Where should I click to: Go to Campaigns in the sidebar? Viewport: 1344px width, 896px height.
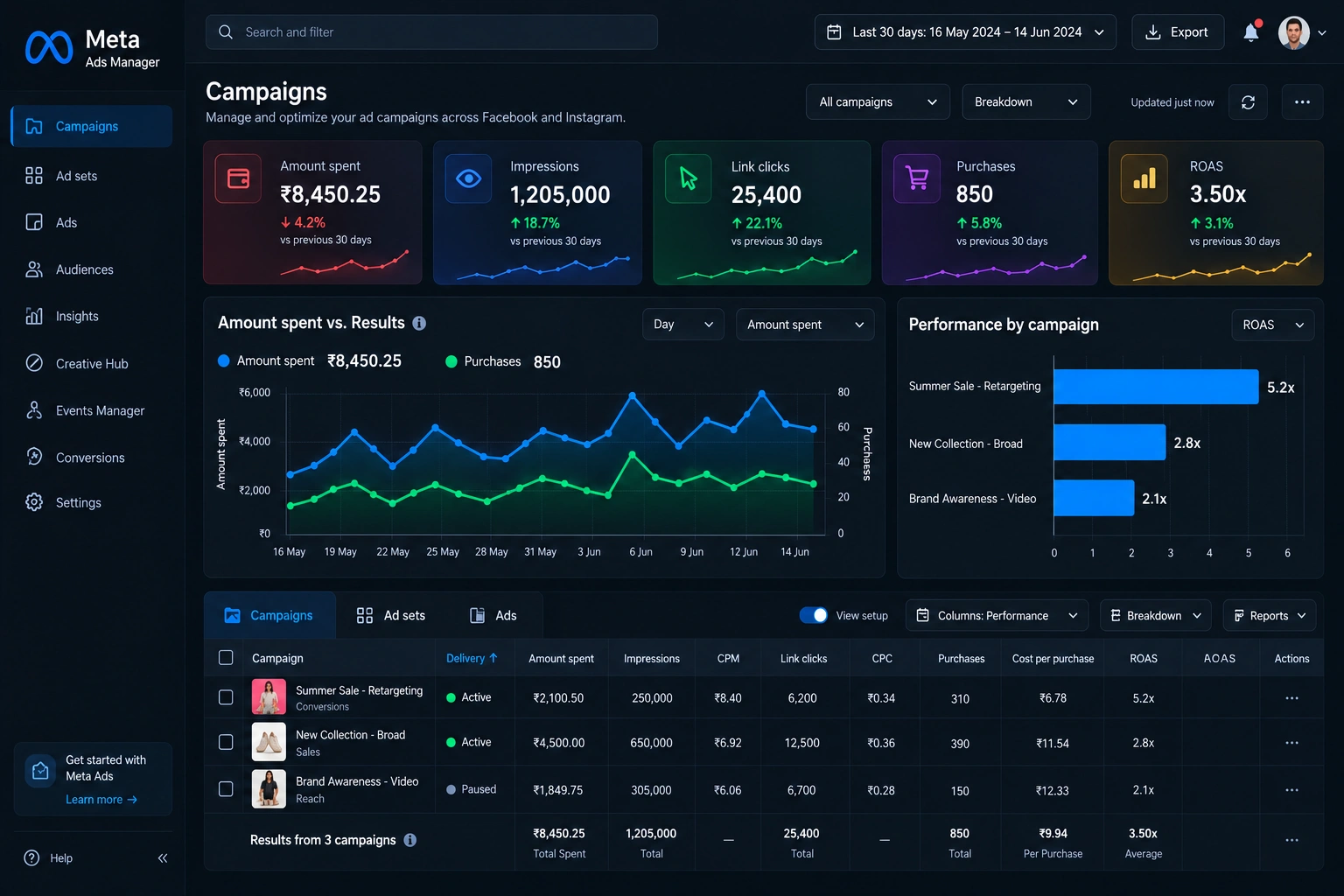(92, 126)
